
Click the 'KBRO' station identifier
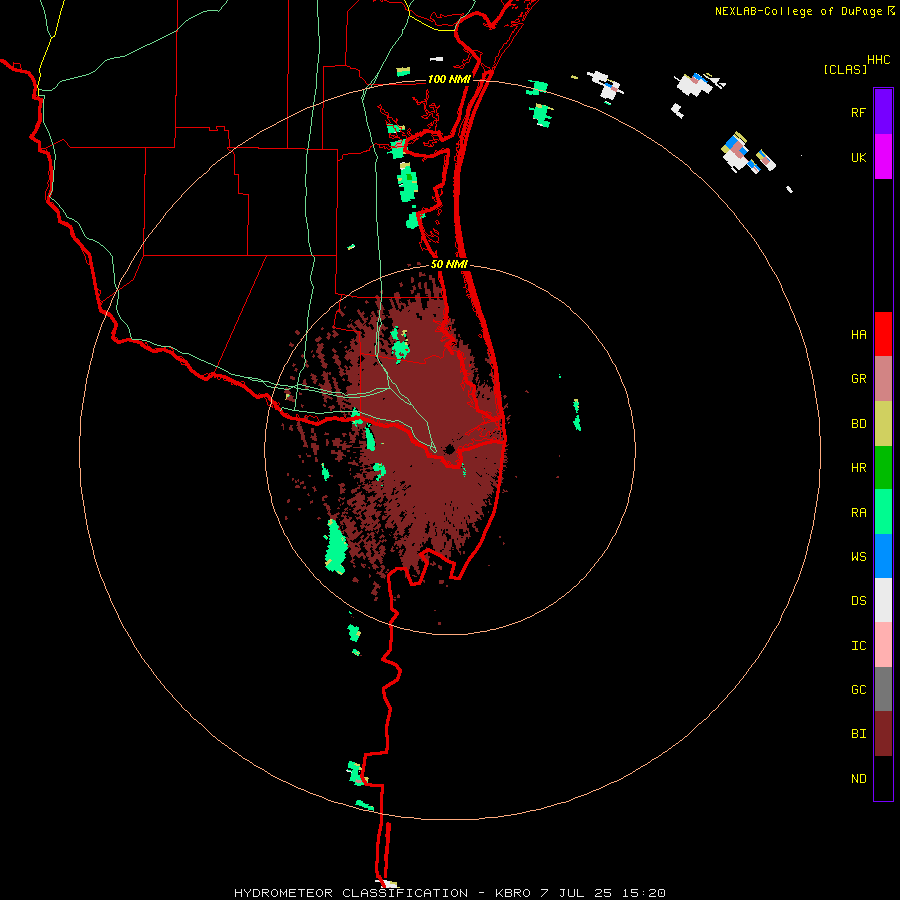click(513, 893)
